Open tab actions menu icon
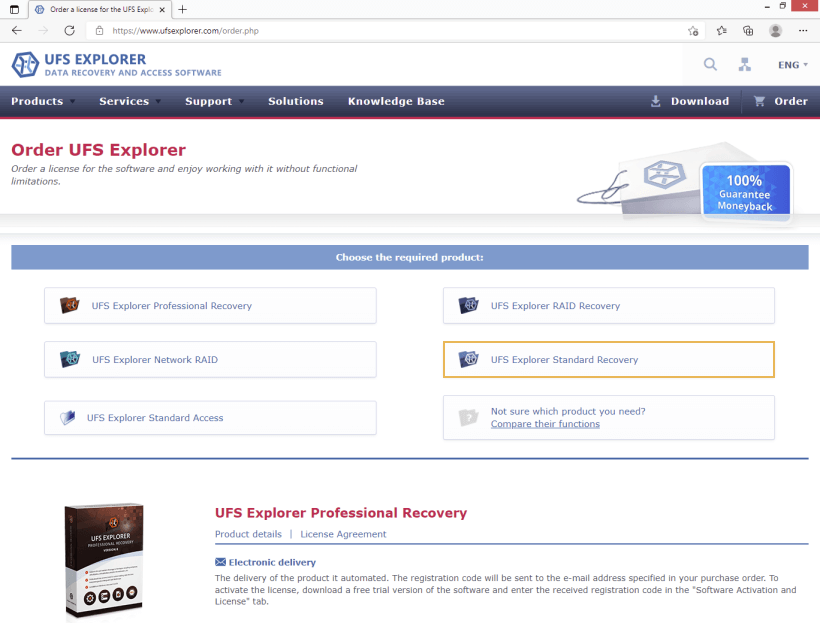This screenshot has width=820, height=623. point(14,9)
